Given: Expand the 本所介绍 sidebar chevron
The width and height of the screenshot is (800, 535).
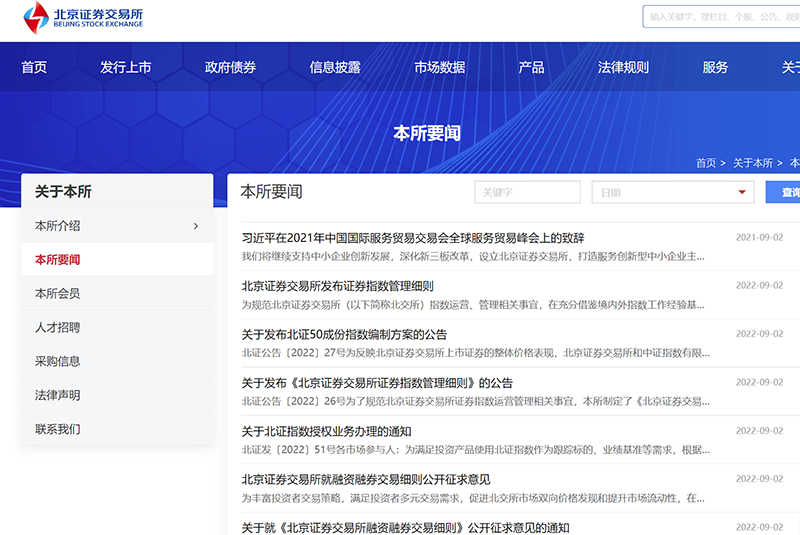Looking at the screenshot, I should point(196,226).
